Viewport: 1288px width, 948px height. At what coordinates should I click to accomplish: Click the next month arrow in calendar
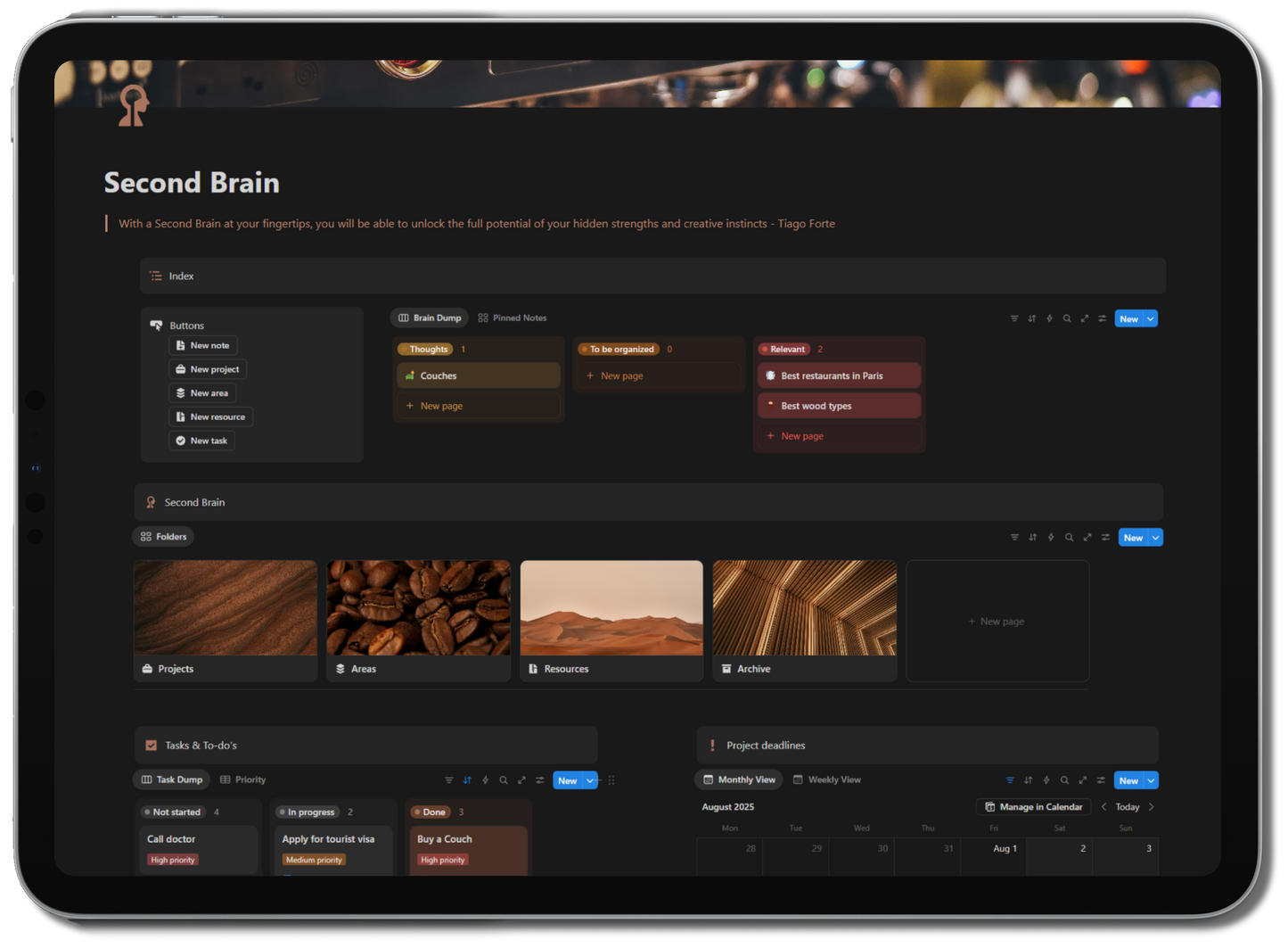coord(1152,807)
